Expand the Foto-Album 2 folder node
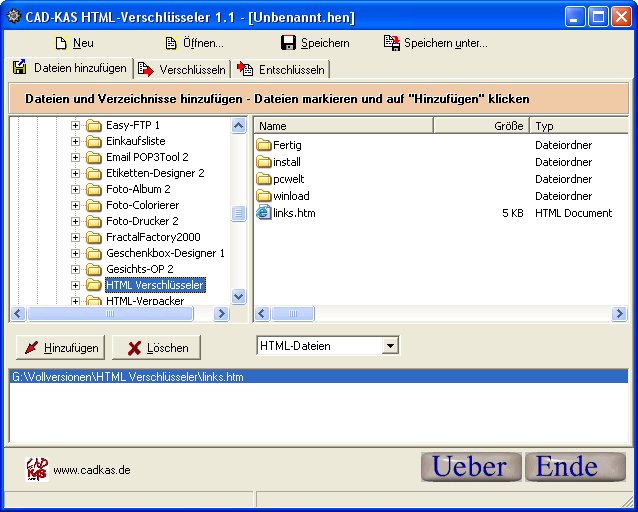This screenshot has height=512, width=638. coord(75,189)
